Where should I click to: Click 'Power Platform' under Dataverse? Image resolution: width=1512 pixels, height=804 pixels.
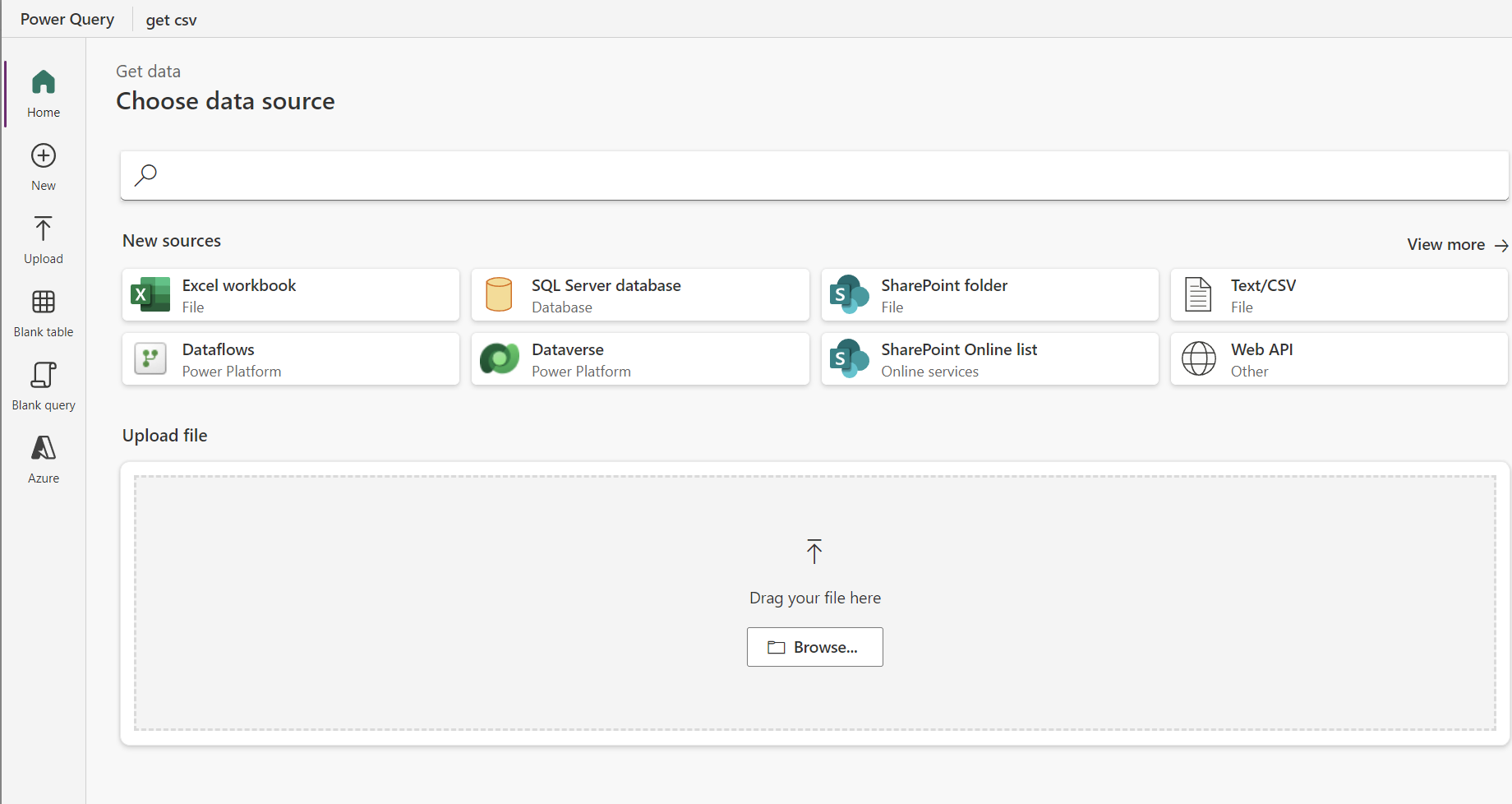tap(582, 372)
